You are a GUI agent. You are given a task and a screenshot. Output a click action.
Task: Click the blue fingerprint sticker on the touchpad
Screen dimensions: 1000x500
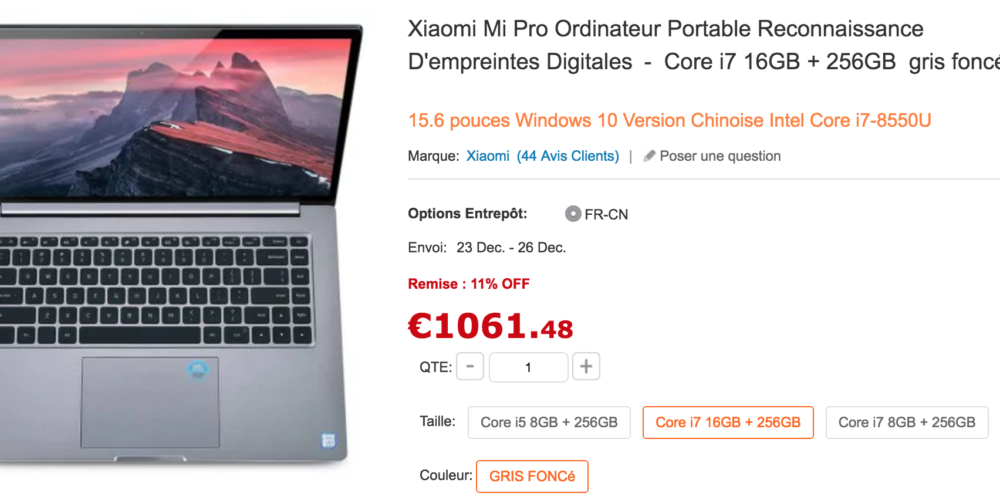(198, 370)
